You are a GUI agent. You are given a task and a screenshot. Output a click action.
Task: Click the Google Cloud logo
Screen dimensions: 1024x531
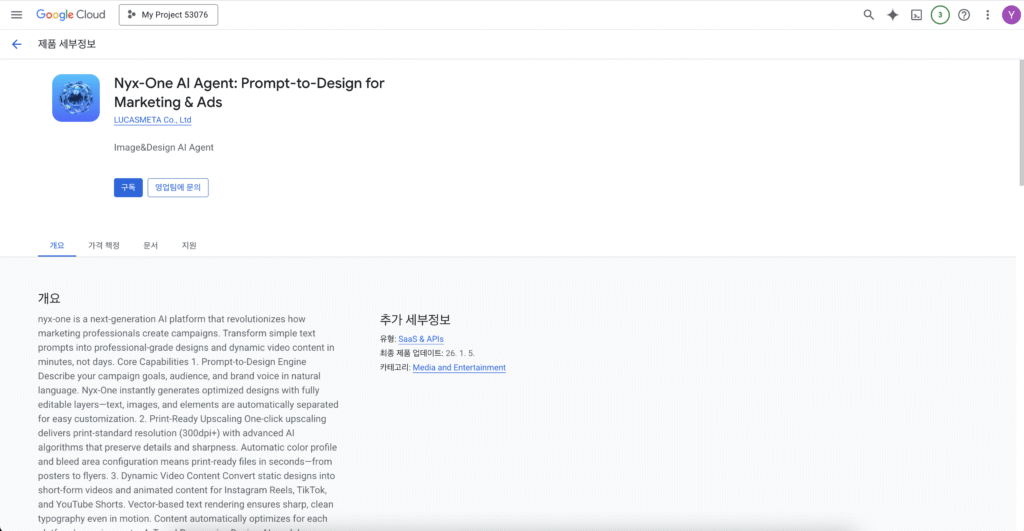71,15
